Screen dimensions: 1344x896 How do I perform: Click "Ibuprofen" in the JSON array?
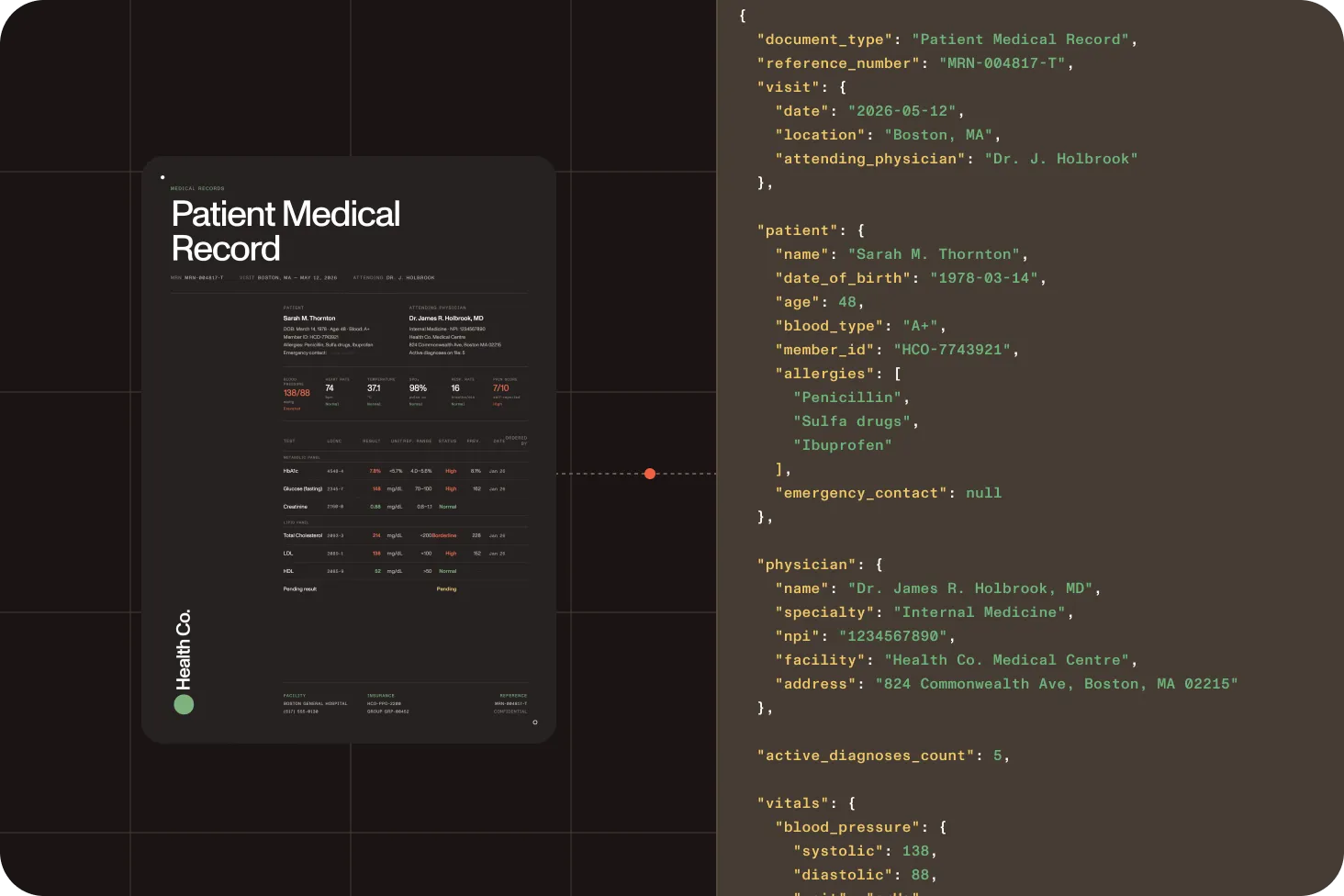tap(843, 445)
